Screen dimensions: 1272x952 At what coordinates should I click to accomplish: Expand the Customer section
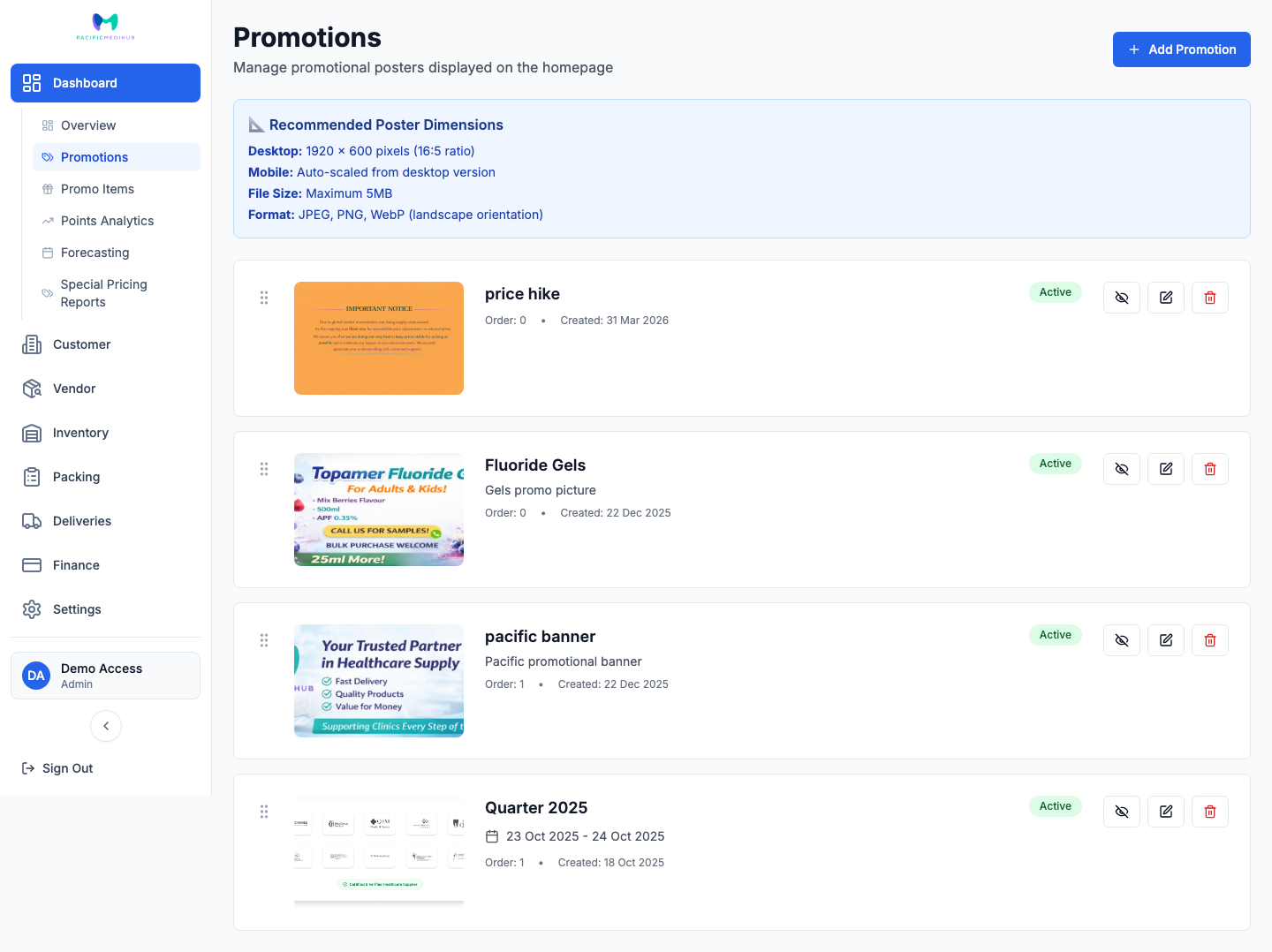coord(105,344)
